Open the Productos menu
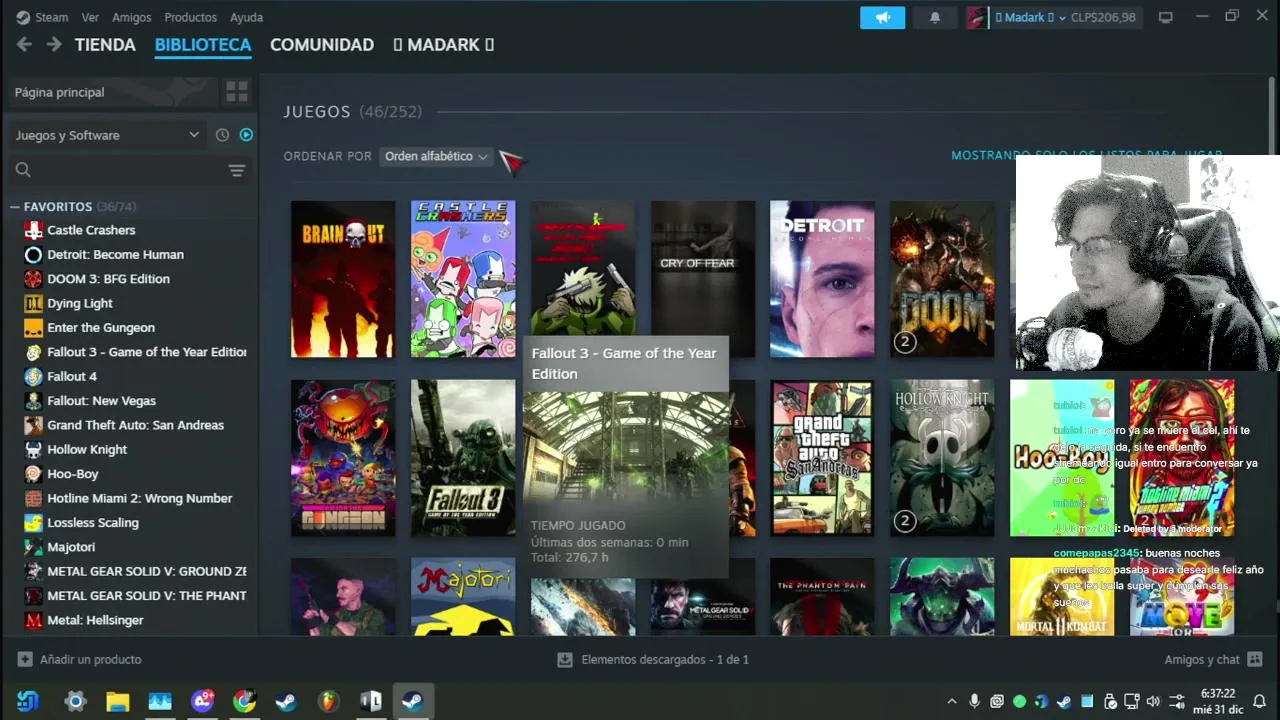 coord(190,17)
